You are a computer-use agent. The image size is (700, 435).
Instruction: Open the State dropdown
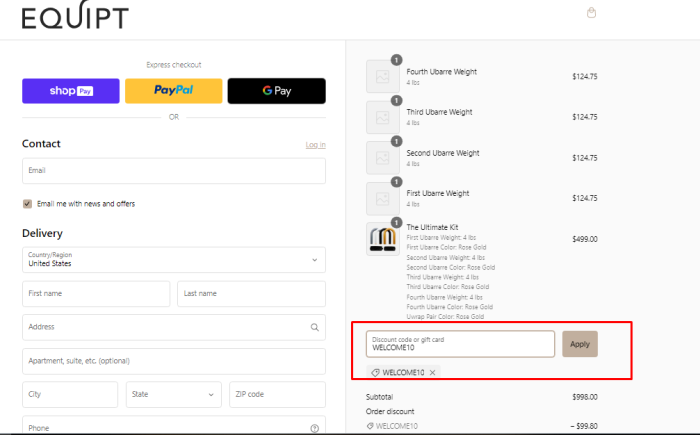point(174,394)
